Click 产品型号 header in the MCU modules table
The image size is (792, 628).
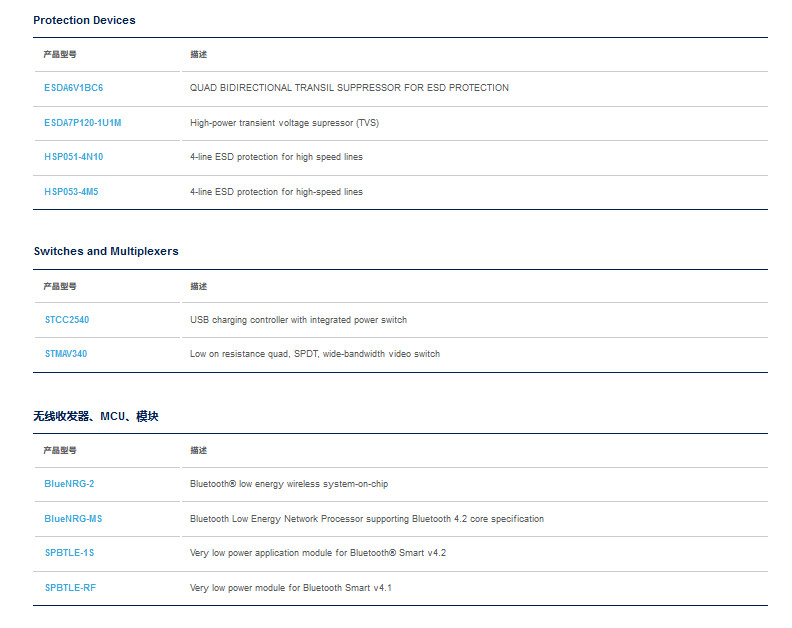(60, 450)
